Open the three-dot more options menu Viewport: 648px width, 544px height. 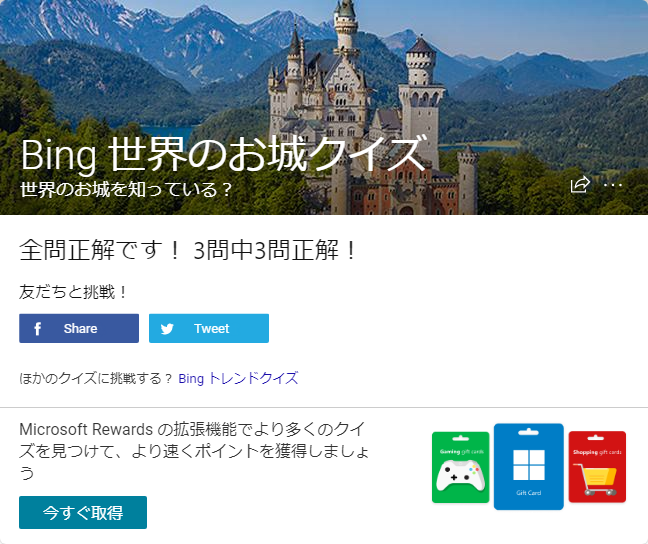(x=612, y=185)
